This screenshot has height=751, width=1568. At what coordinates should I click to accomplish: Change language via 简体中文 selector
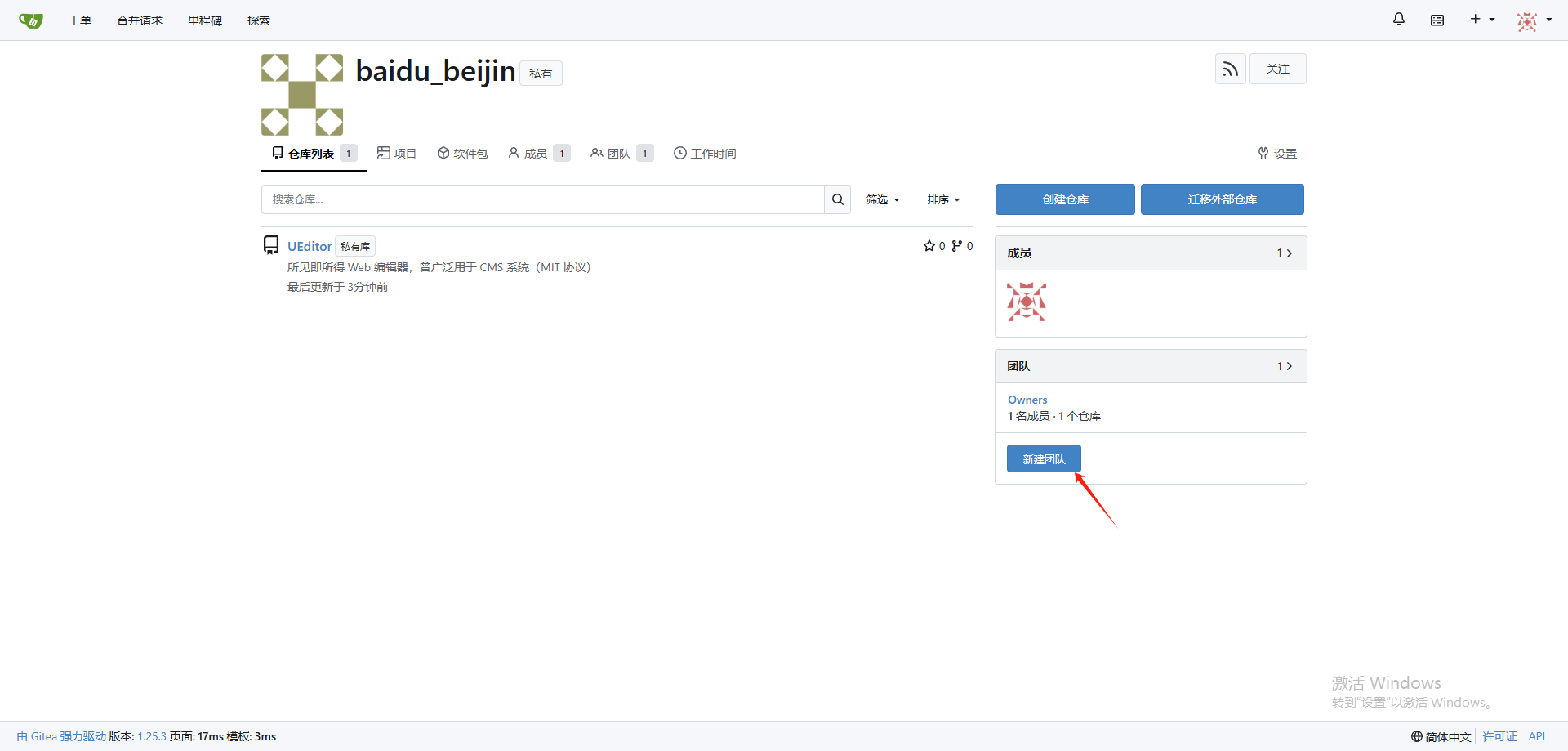tap(1441, 736)
